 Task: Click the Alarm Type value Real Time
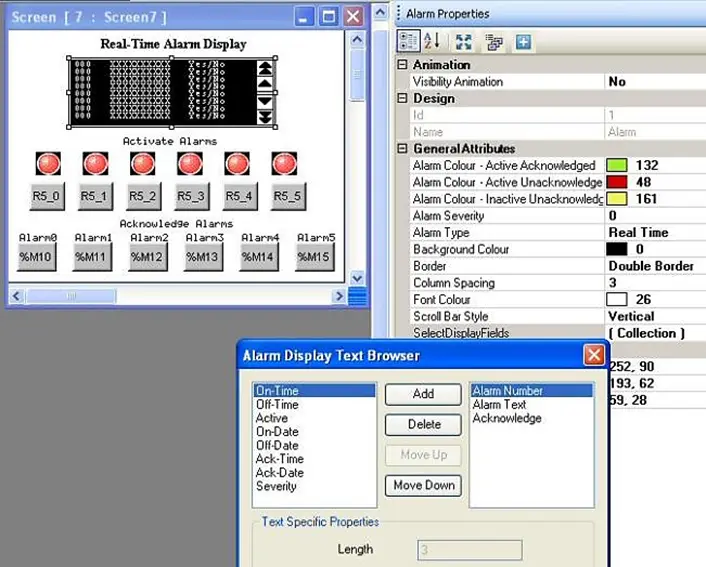point(638,232)
